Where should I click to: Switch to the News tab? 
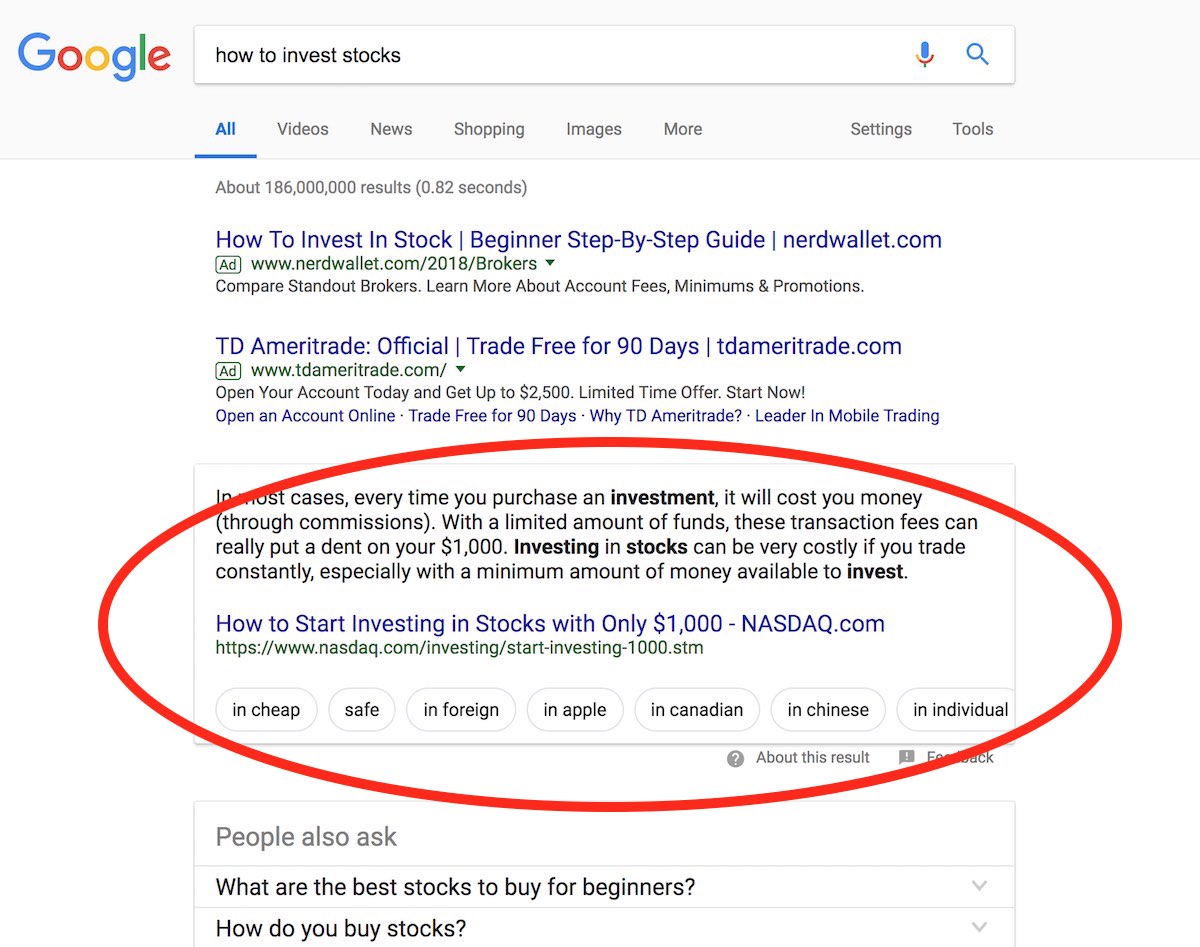point(391,129)
